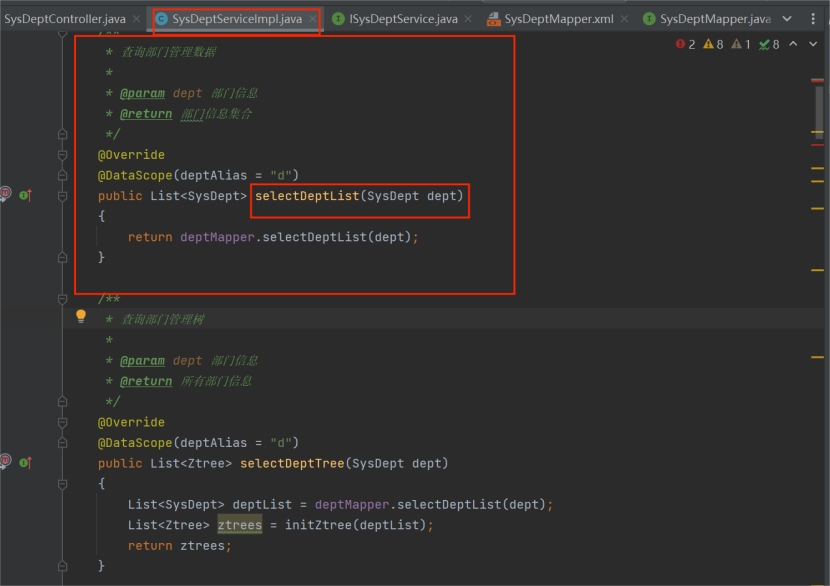Click the @DataScope annotation above selectDeptList
Screen dimensions: 830x586
click(135, 175)
